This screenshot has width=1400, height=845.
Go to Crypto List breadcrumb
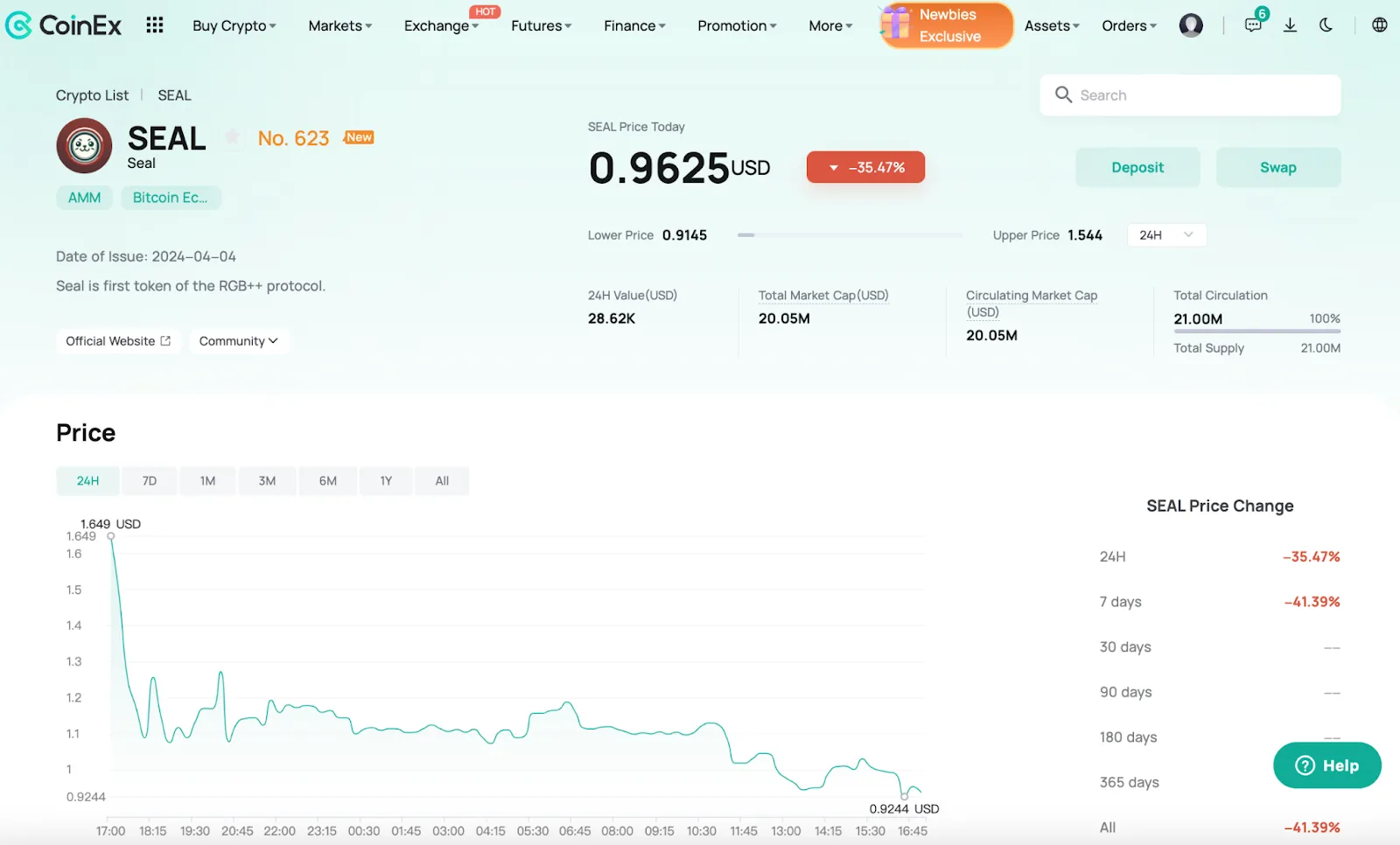(x=92, y=95)
